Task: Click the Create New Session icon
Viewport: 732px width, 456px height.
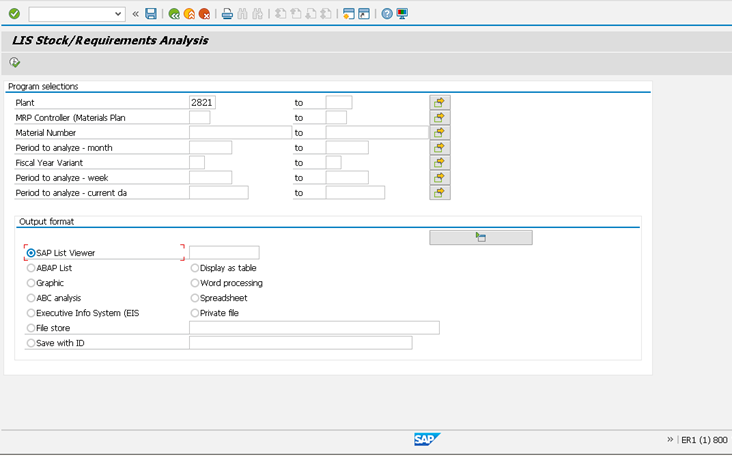Action: pos(349,14)
